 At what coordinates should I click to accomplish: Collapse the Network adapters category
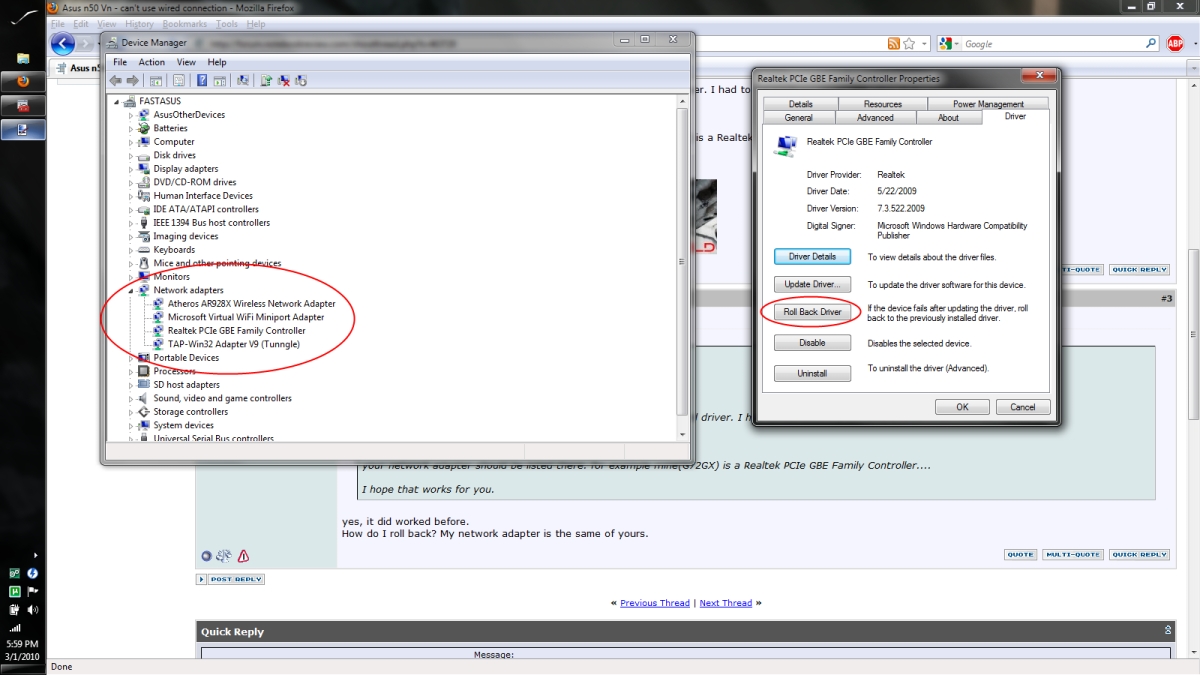pyautogui.click(x=131, y=290)
